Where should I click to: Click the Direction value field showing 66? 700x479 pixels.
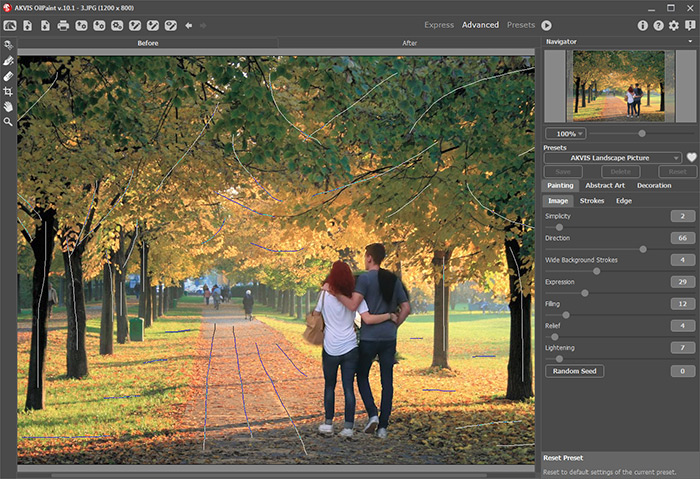click(683, 238)
